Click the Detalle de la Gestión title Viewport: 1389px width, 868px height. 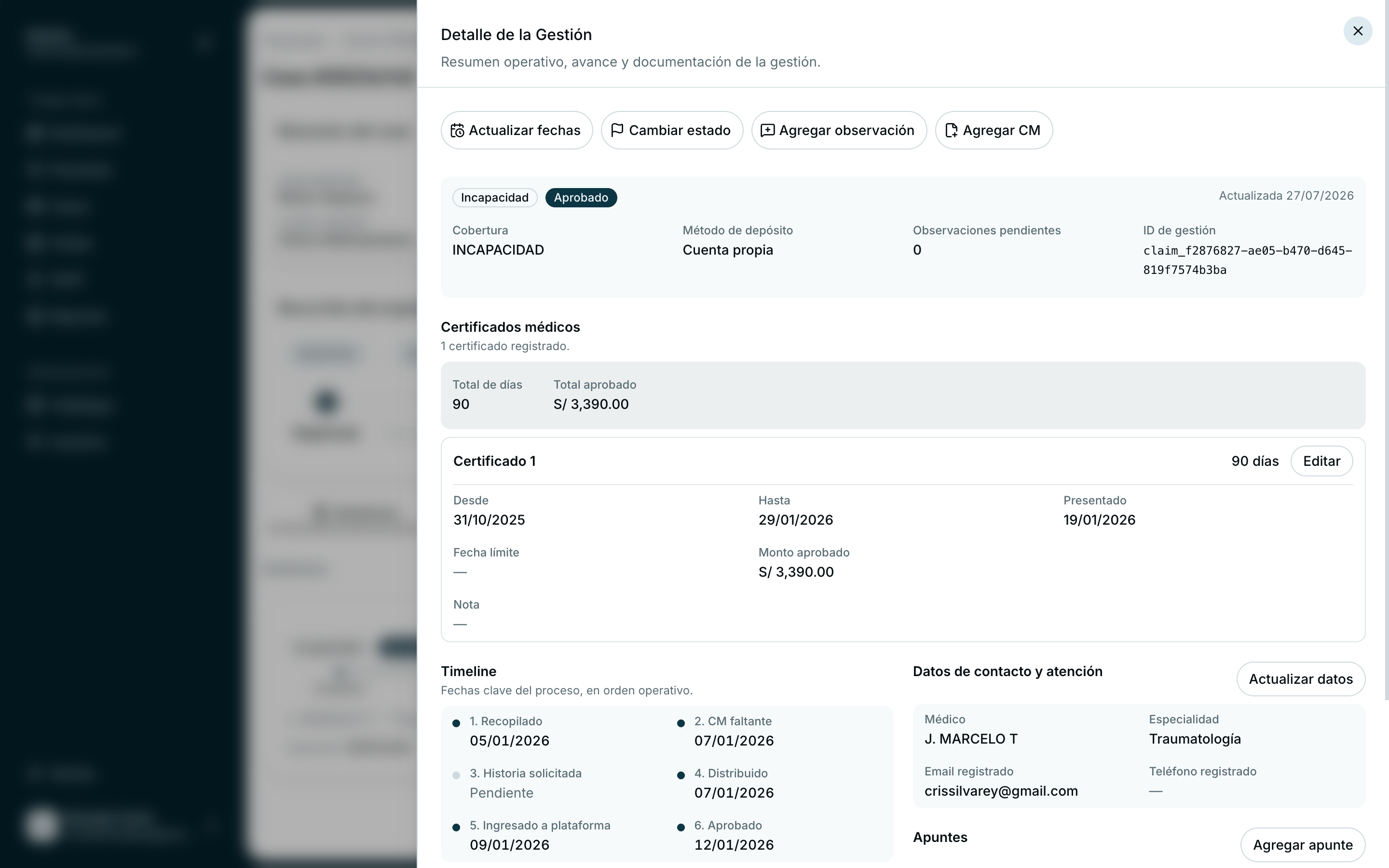[x=516, y=34]
